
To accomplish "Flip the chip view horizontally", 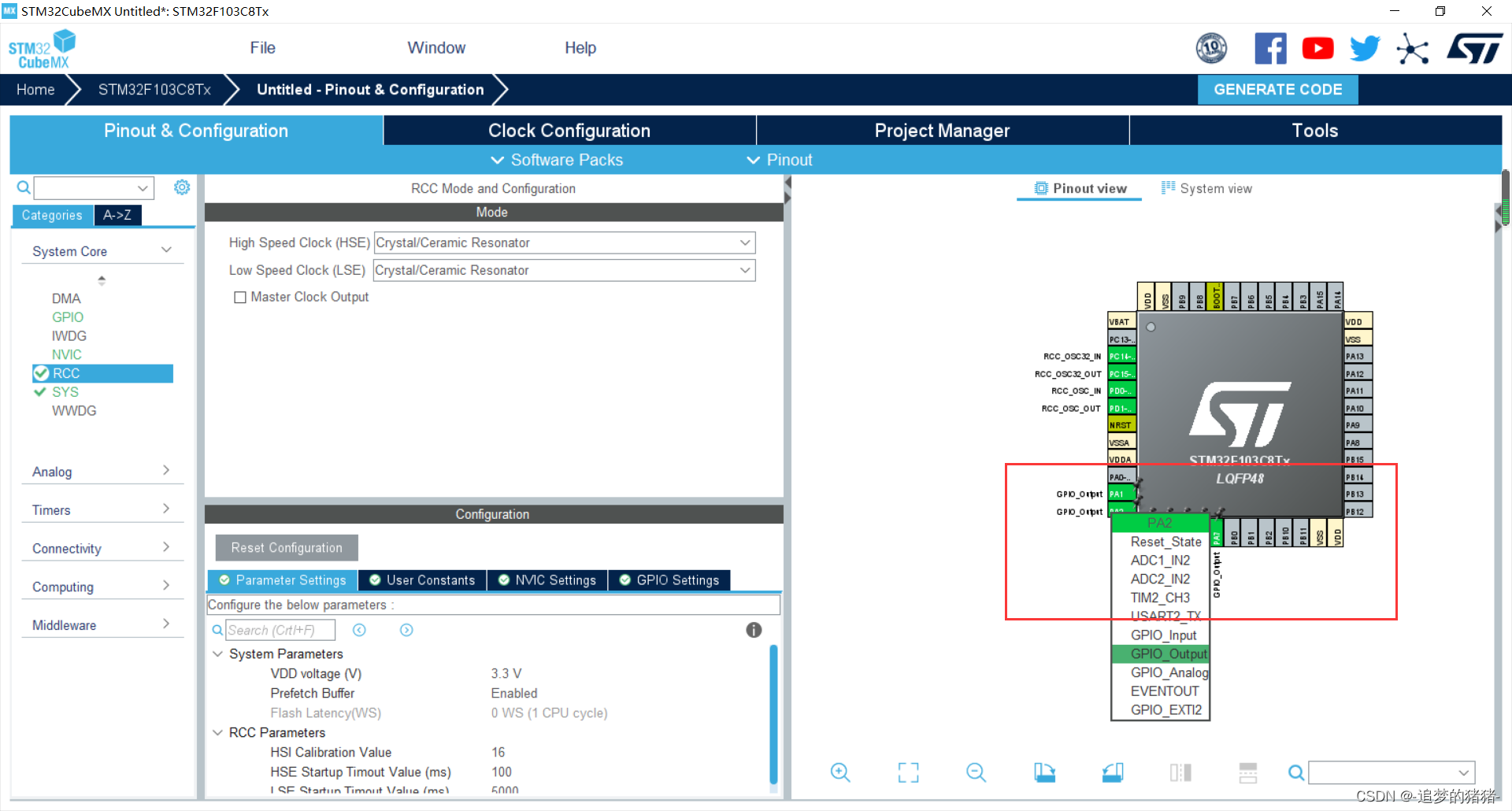I will (x=1180, y=772).
